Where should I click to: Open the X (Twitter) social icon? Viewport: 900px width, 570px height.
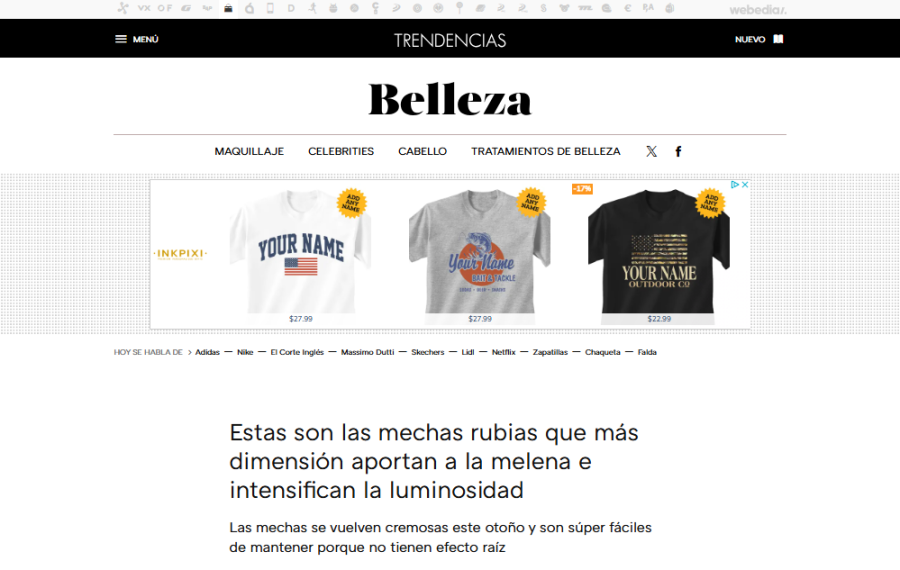[x=651, y=152]
